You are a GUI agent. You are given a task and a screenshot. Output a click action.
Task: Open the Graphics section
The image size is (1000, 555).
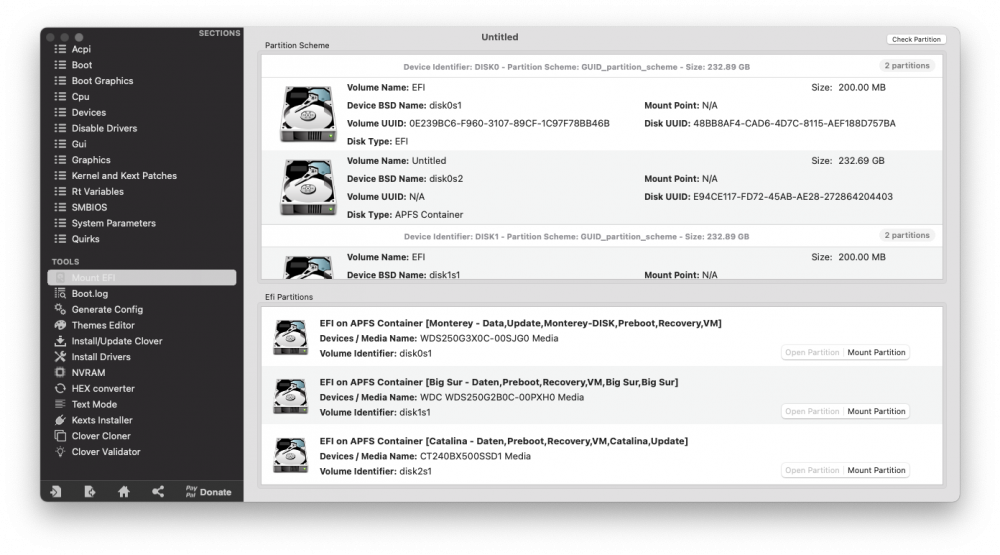(x=91, y=160)
